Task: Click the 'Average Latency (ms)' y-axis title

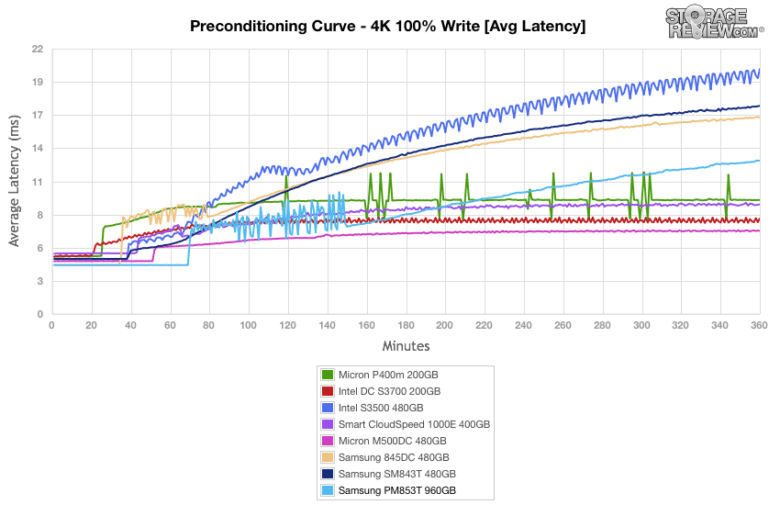Action: 14,181
